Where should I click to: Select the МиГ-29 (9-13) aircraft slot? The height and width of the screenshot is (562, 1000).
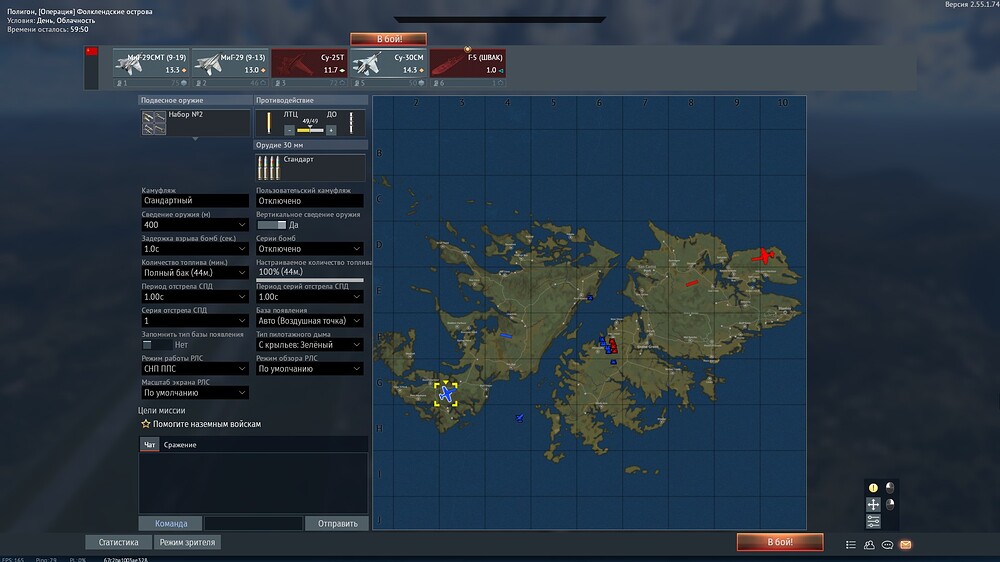coord(230,63)
